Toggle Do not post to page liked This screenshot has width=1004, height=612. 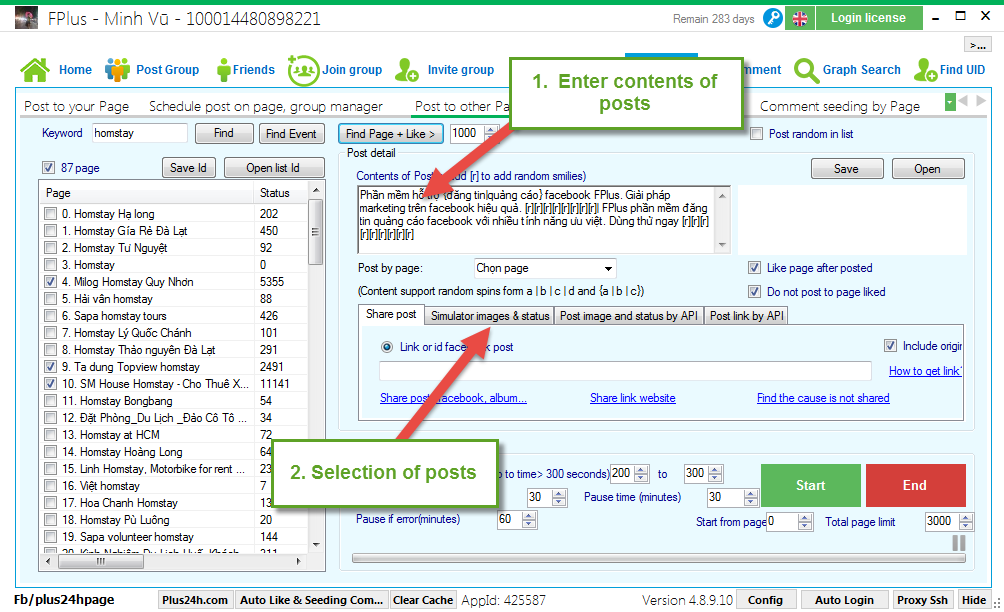[755, 292]
